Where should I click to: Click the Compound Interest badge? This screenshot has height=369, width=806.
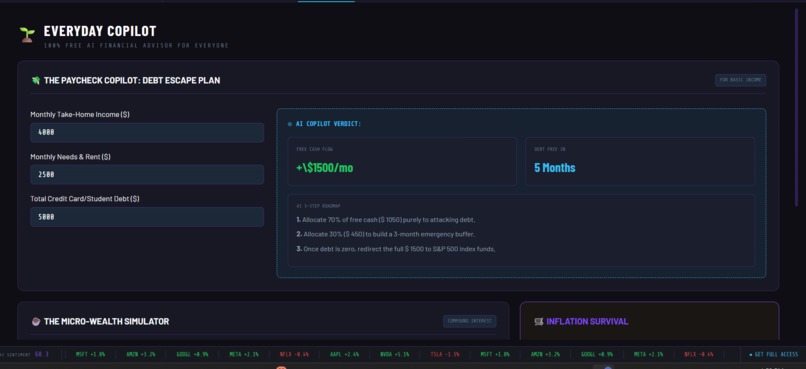click(469, 321)
